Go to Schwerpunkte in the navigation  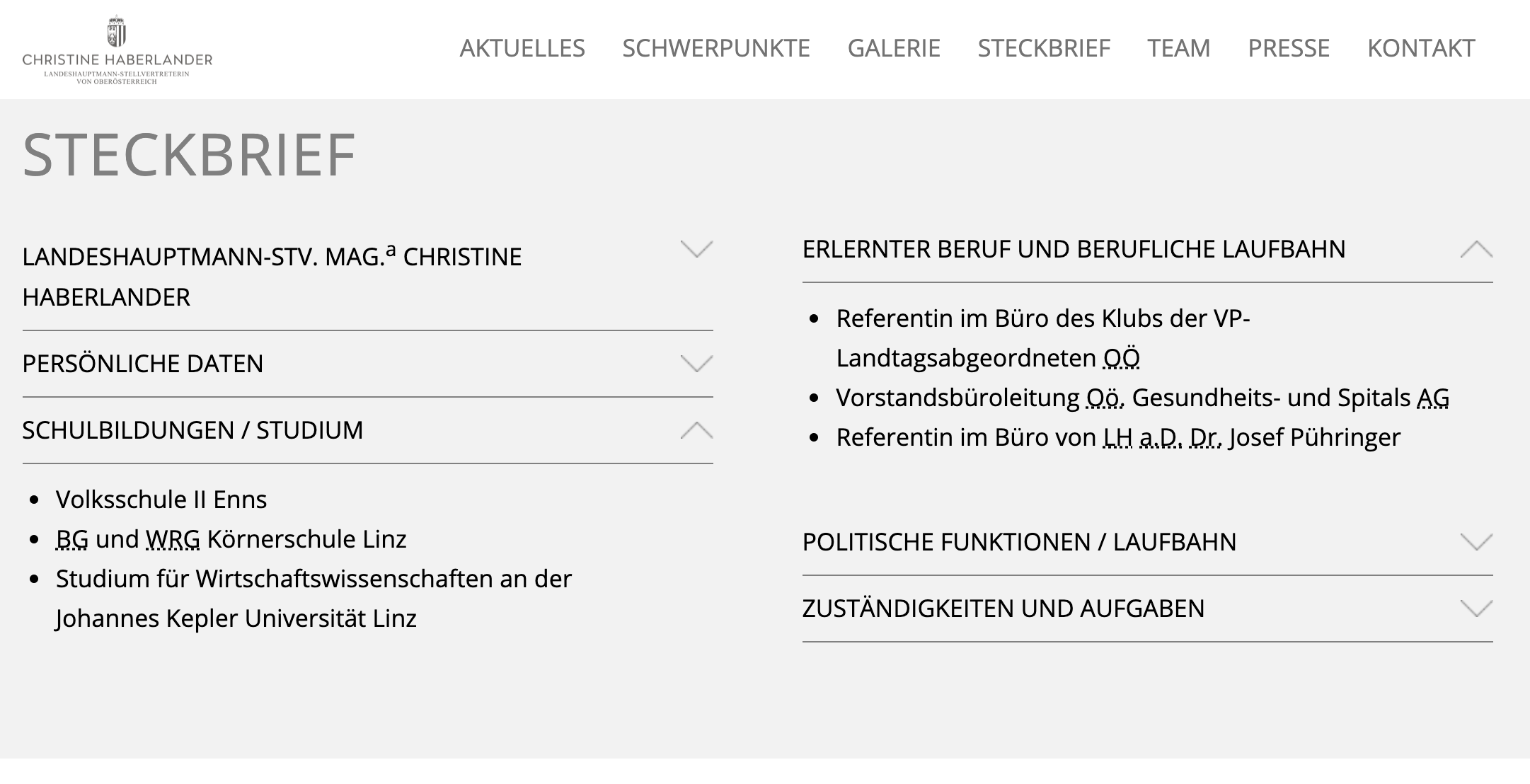(716, 48)
